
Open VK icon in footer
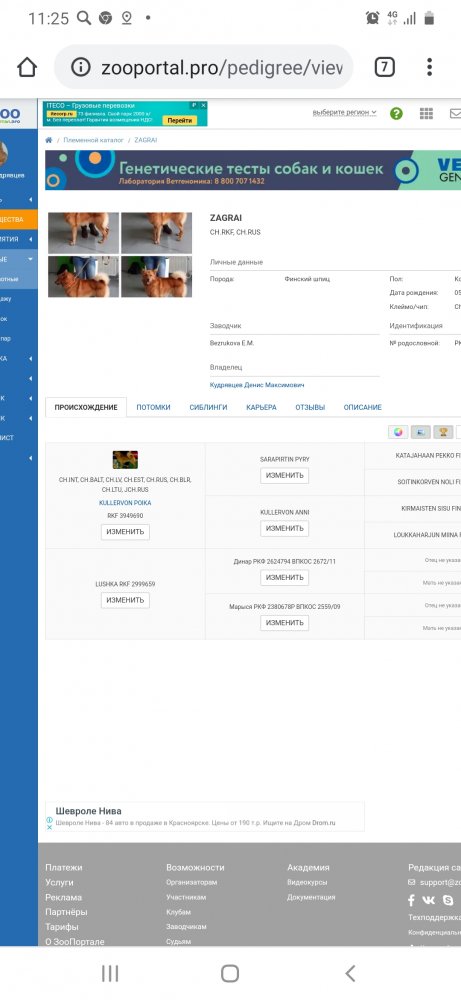[x=428, y=900]
